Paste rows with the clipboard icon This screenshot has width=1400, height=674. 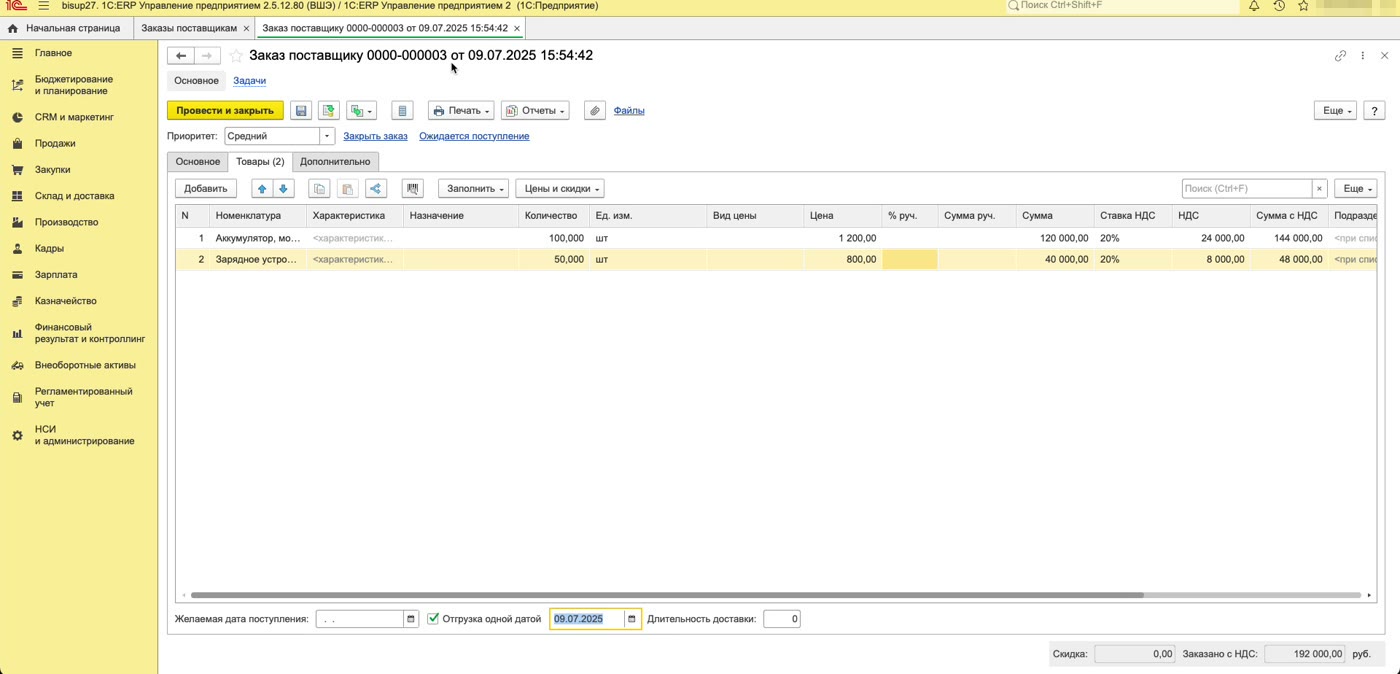point(347,189)
